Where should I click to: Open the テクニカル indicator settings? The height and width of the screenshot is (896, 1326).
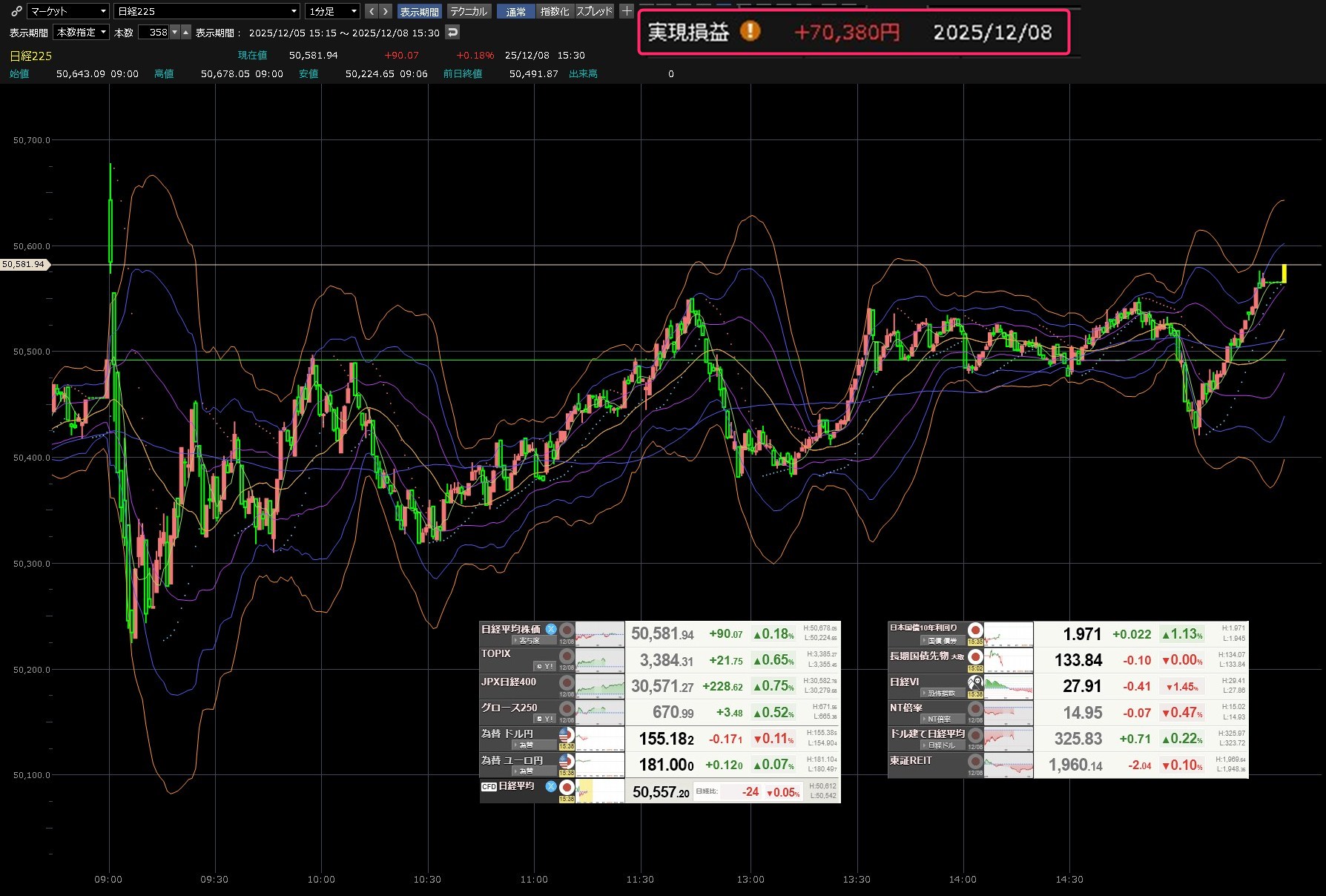(x=469, y=11)
